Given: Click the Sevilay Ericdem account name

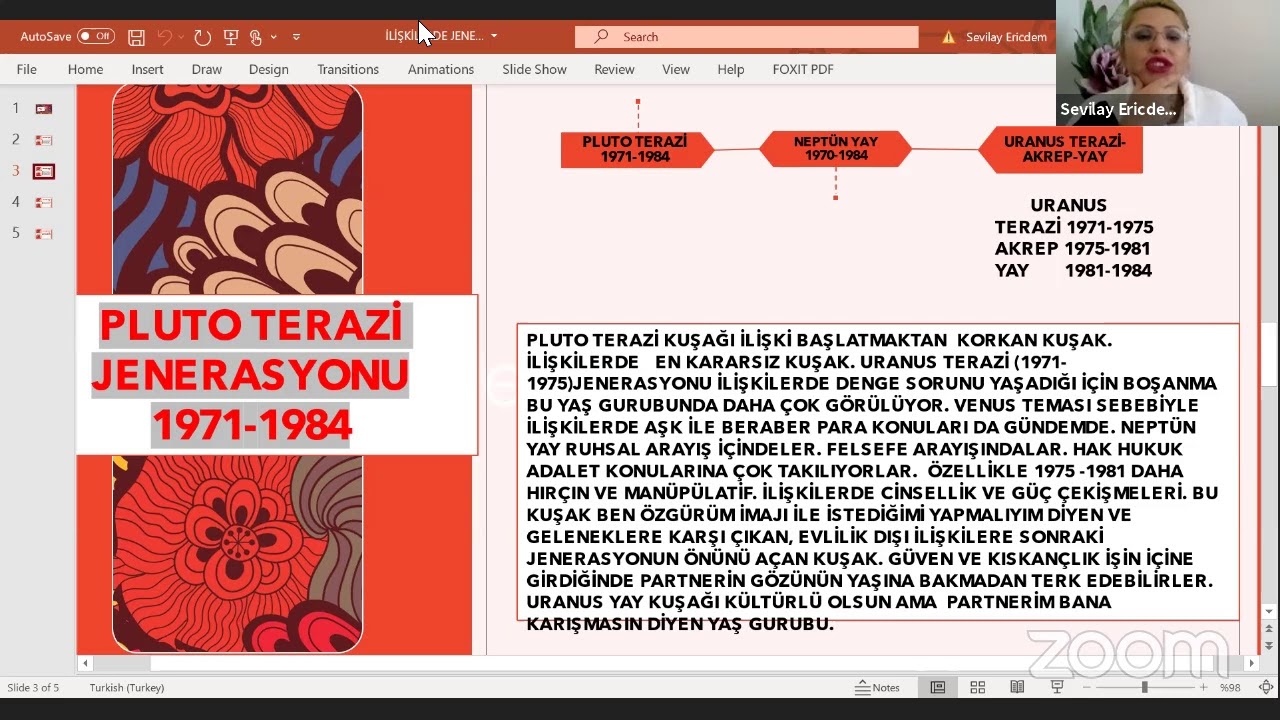Looking at the screenshot, I should (x=1006, y=37).
